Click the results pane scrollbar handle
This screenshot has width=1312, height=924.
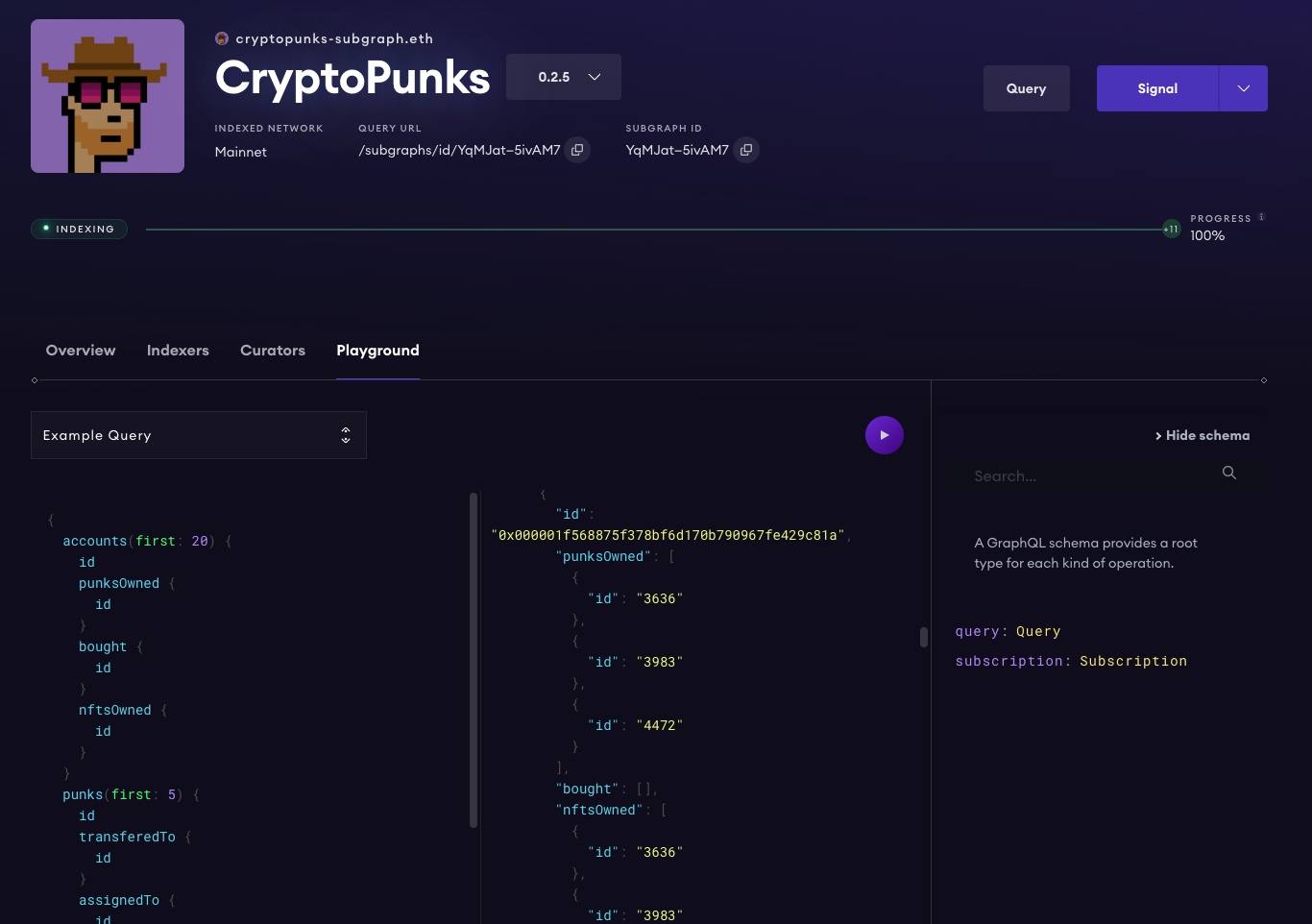pos(924,637)
